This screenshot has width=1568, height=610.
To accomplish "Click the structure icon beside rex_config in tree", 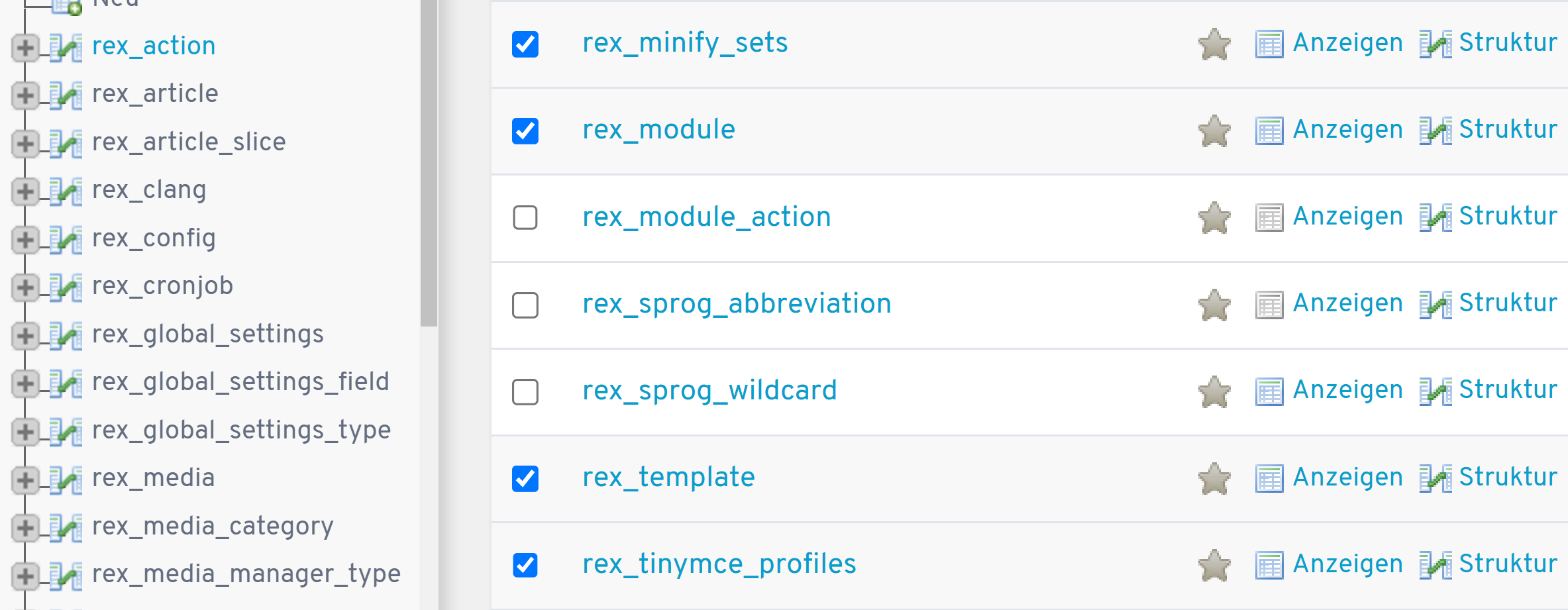I will tap(66, 239).
